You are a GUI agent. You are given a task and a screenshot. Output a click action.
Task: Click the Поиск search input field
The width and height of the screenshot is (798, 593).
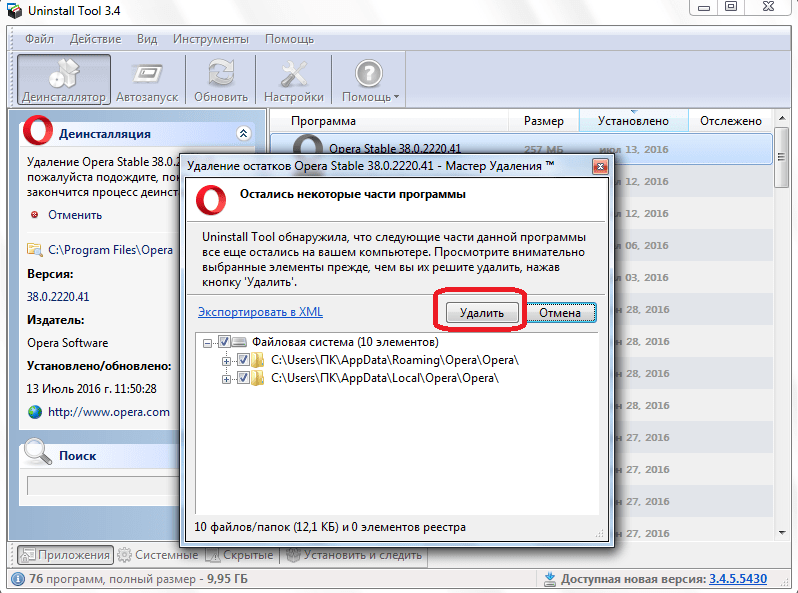pos(103,486)
